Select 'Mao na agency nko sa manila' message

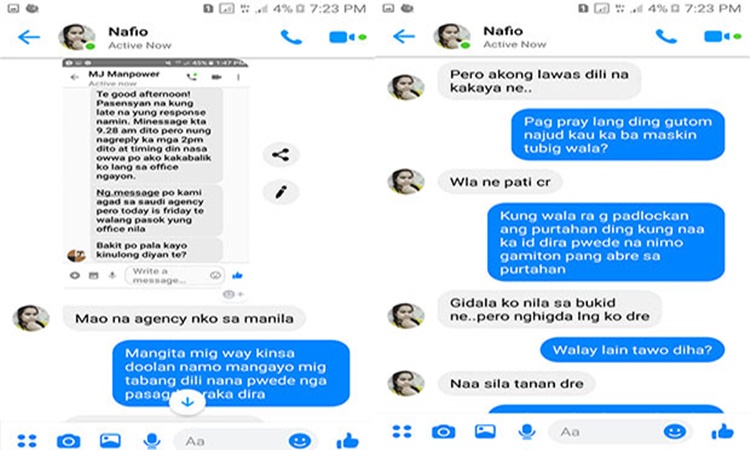pyautogui.click(x=184, y=318)
